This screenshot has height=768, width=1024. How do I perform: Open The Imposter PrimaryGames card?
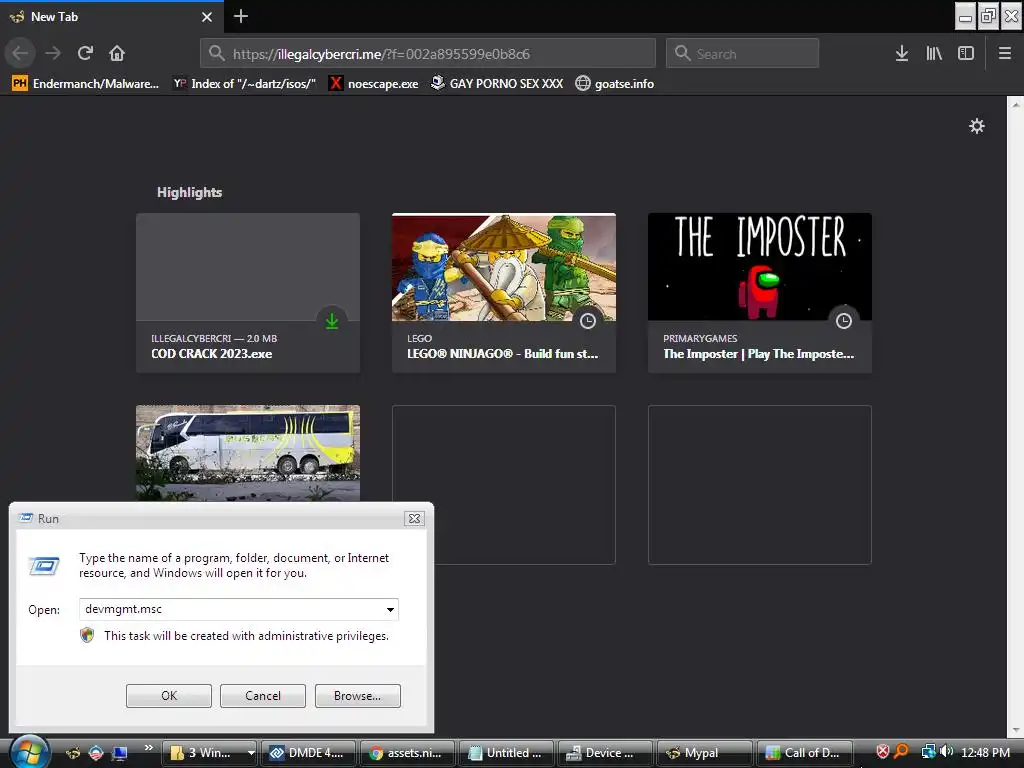760,293
